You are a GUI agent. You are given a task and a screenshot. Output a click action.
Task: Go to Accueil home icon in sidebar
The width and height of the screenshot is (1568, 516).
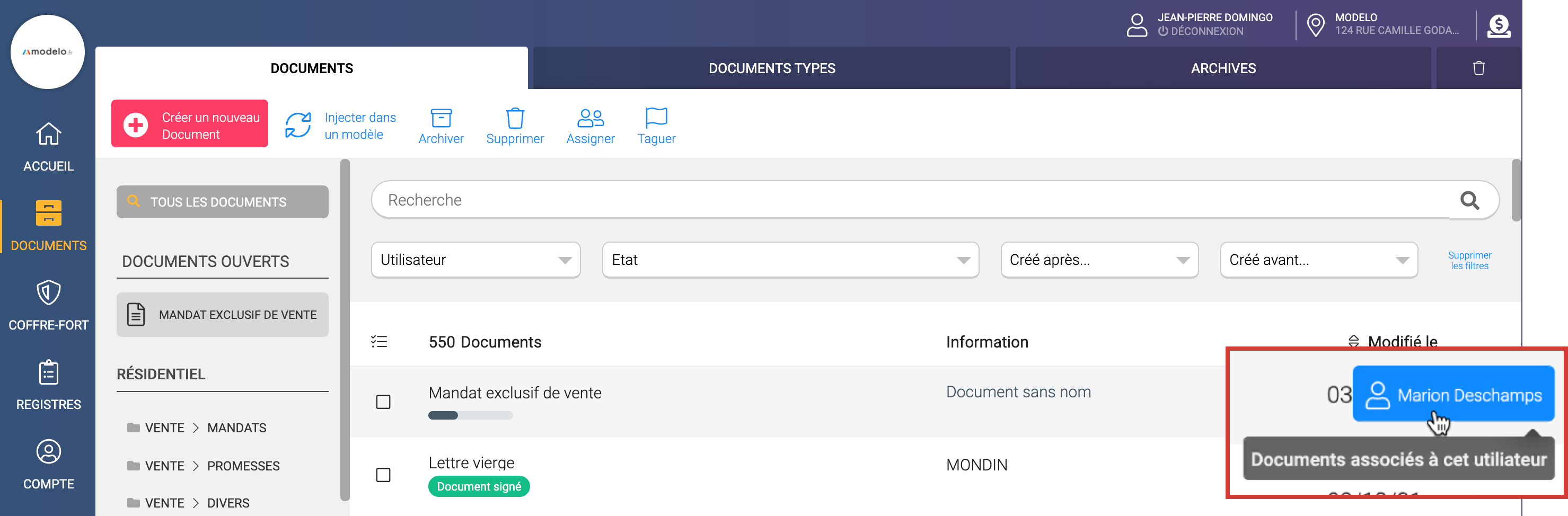pyautogui.click(x=48, y=135)
